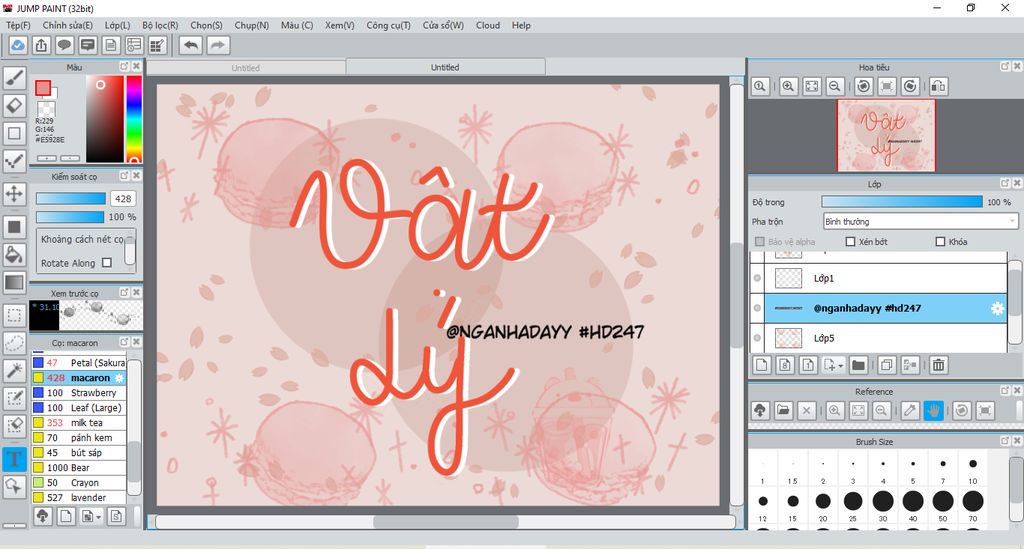Click the cloud save icon in toolbar
1024x549 pixels.
[x=18, y=45]
